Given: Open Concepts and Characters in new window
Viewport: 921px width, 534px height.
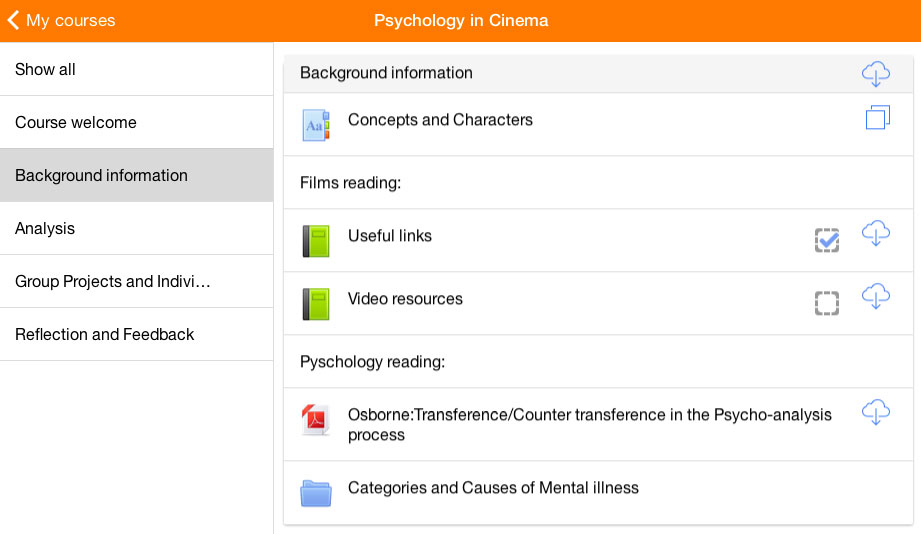Looking at the screenshot, I should click(878, 117).
